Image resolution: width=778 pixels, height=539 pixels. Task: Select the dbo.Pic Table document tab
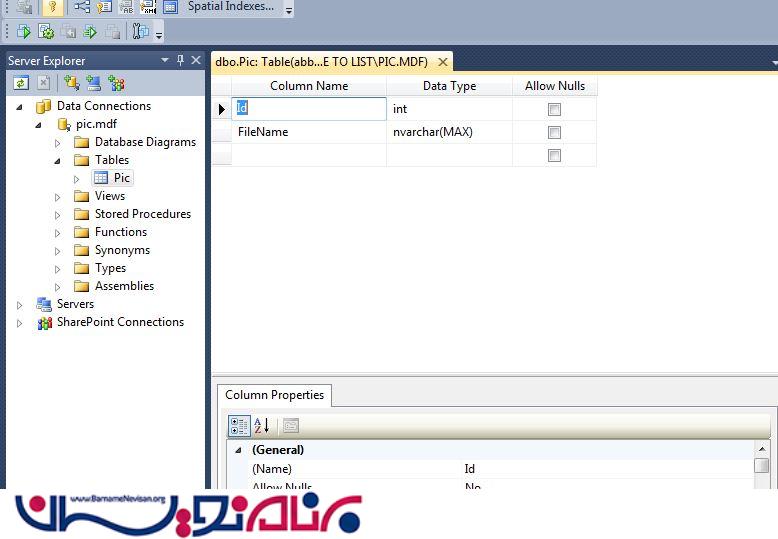click(322, 62)
